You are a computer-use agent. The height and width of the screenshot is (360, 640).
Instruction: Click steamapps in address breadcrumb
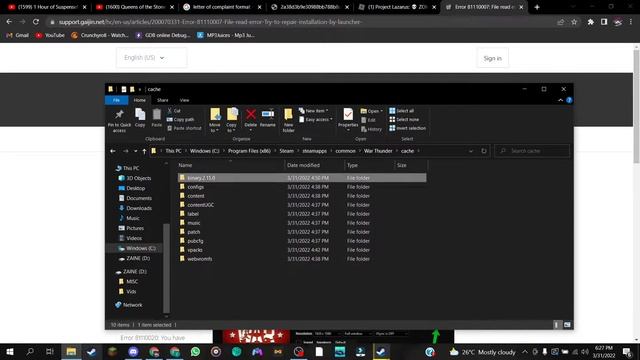point(314,151)
